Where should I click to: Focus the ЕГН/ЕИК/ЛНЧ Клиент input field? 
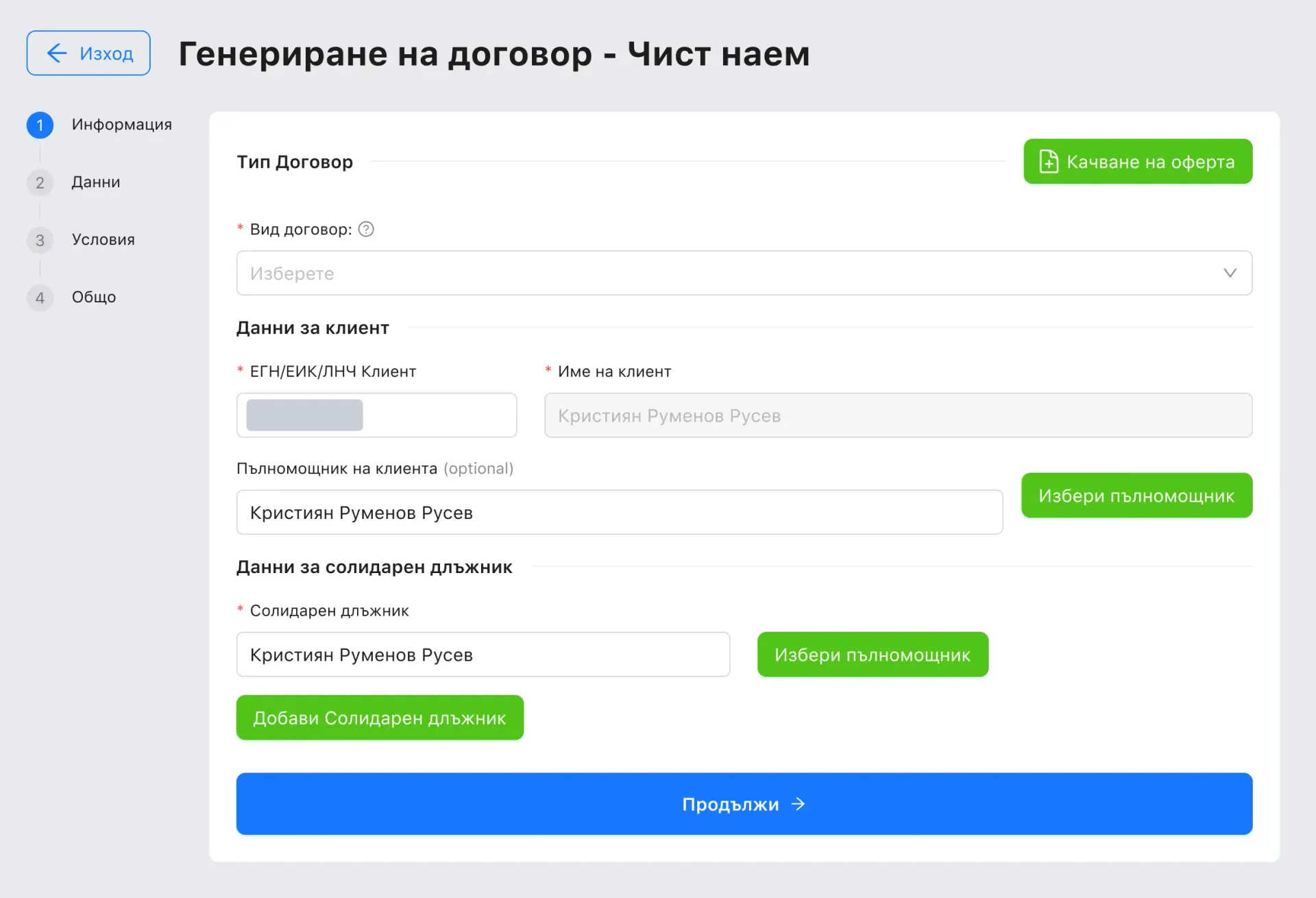tap(376, 415)
